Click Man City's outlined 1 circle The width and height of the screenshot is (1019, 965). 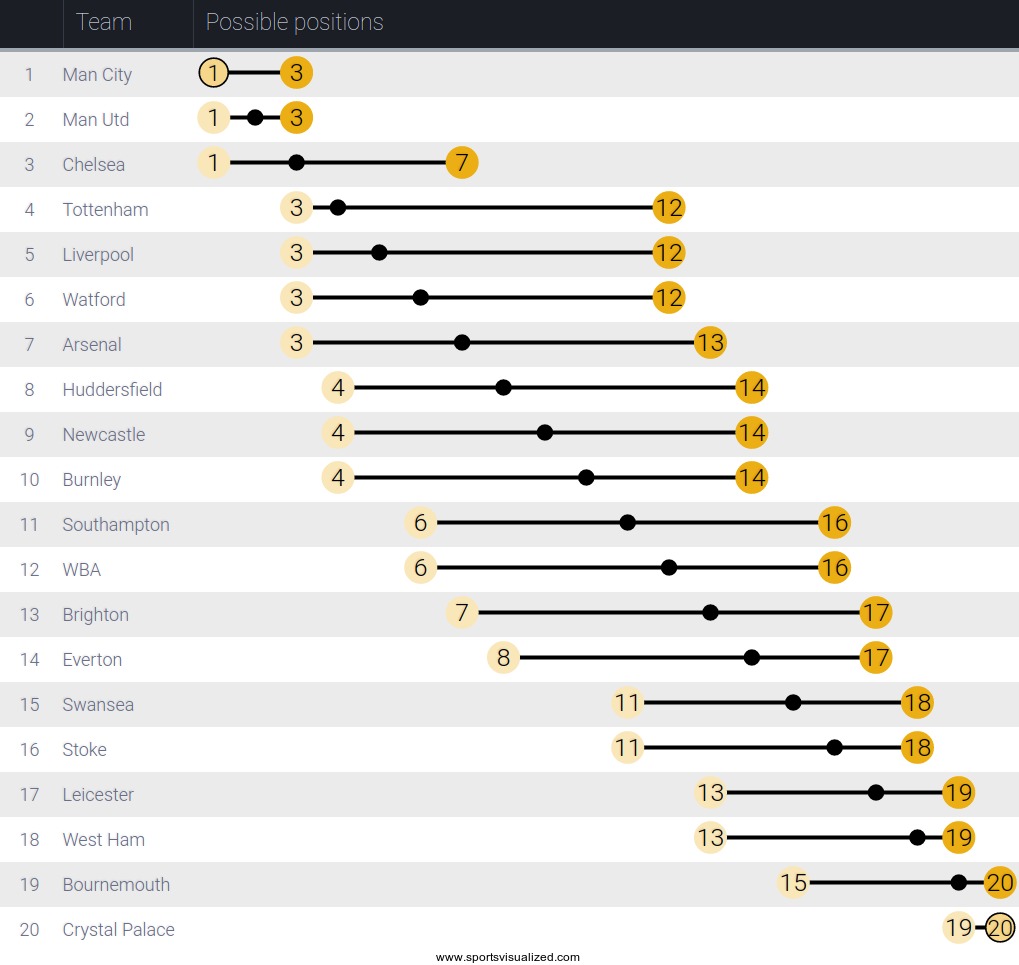(213, 73)
